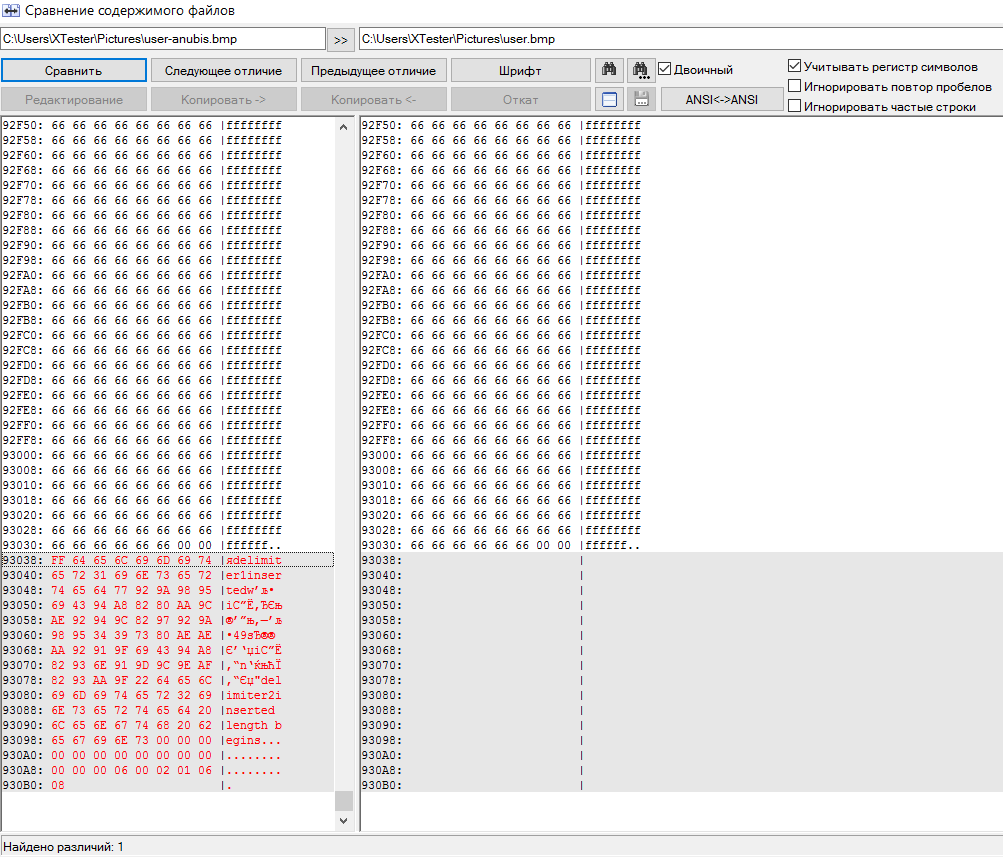
Task: Click the scrollbar up arrow in left pane
Action: pos(344,128)
